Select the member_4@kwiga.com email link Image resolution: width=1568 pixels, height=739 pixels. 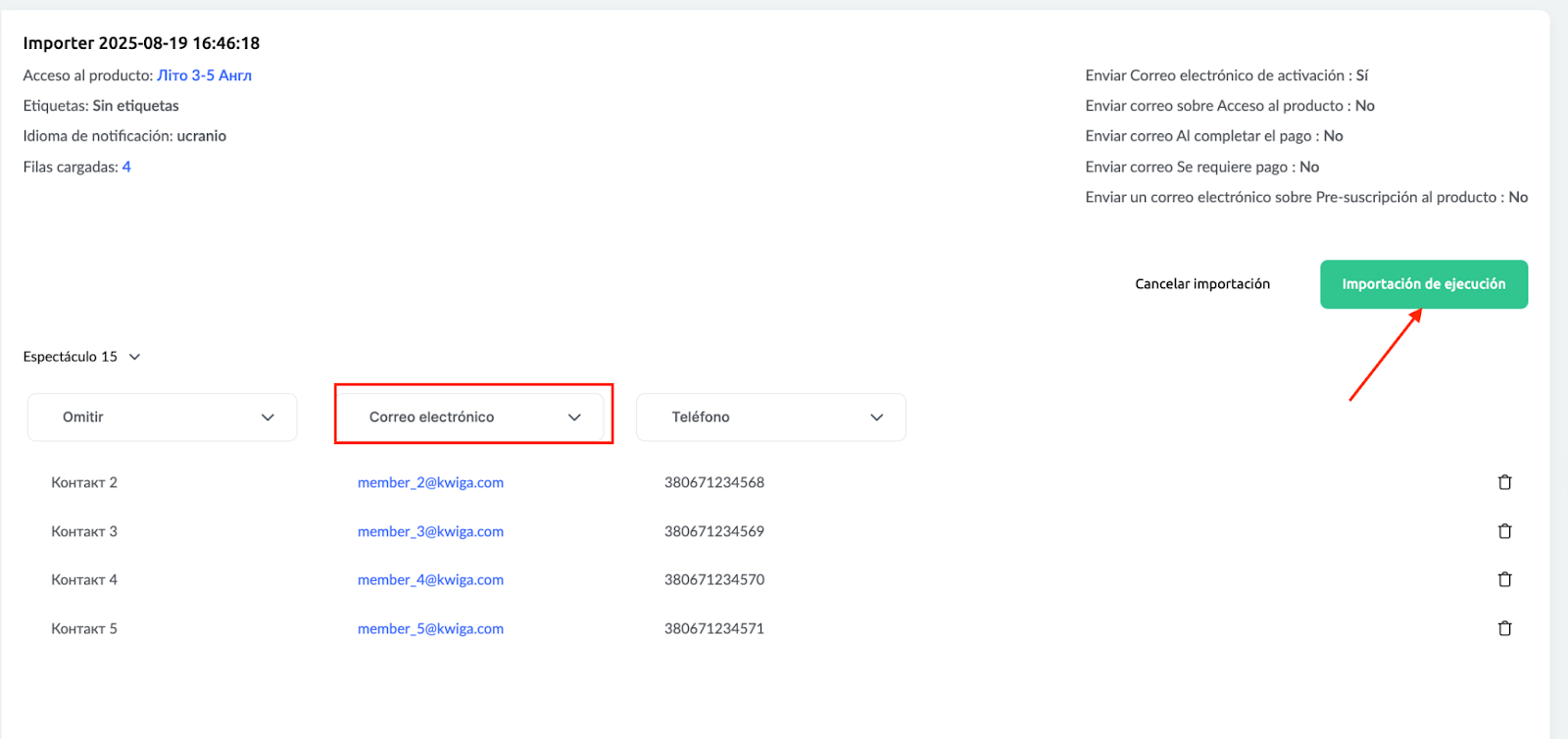(430, 579)
